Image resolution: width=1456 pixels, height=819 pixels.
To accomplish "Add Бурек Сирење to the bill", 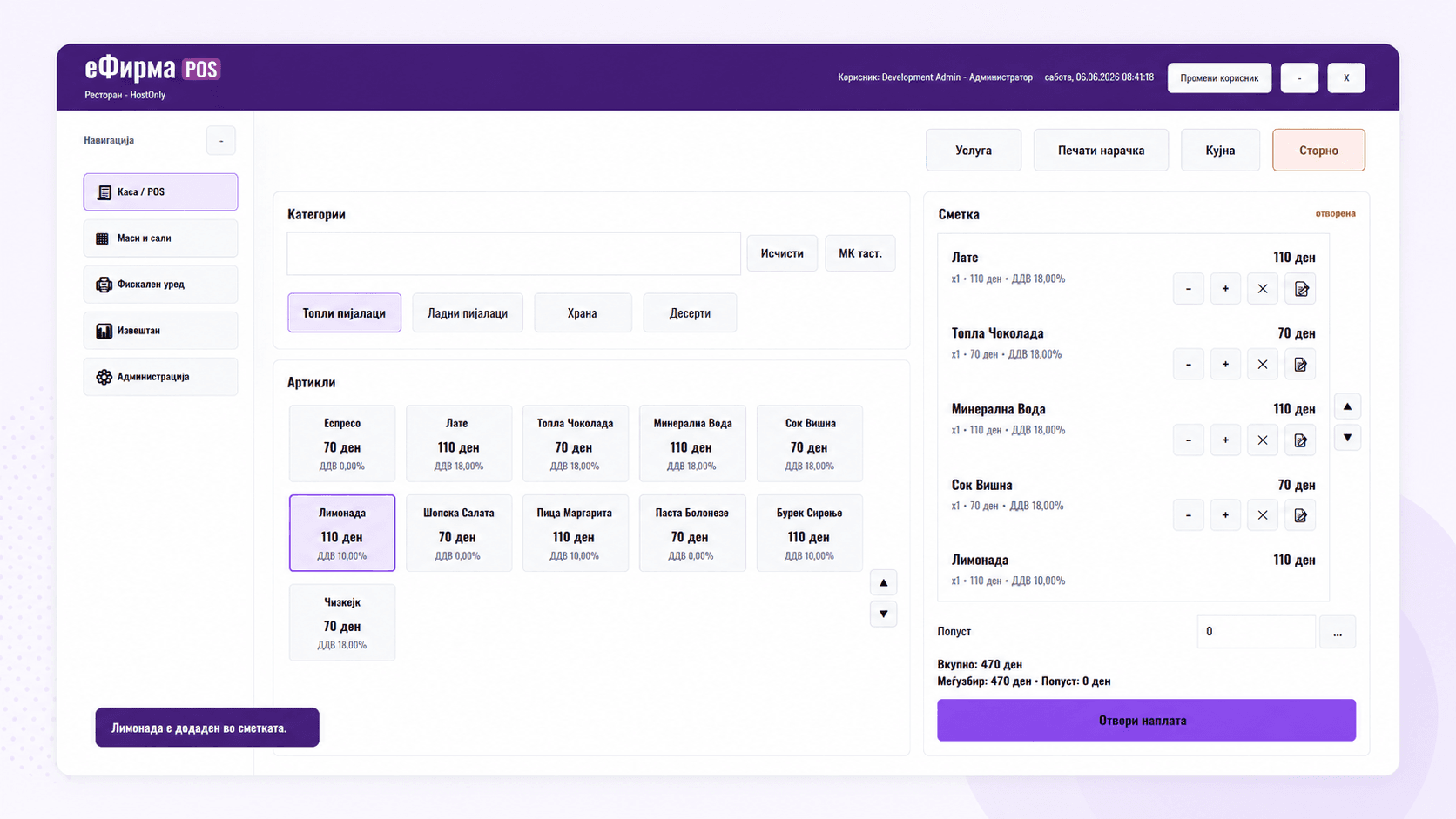I will coord(810,533).
